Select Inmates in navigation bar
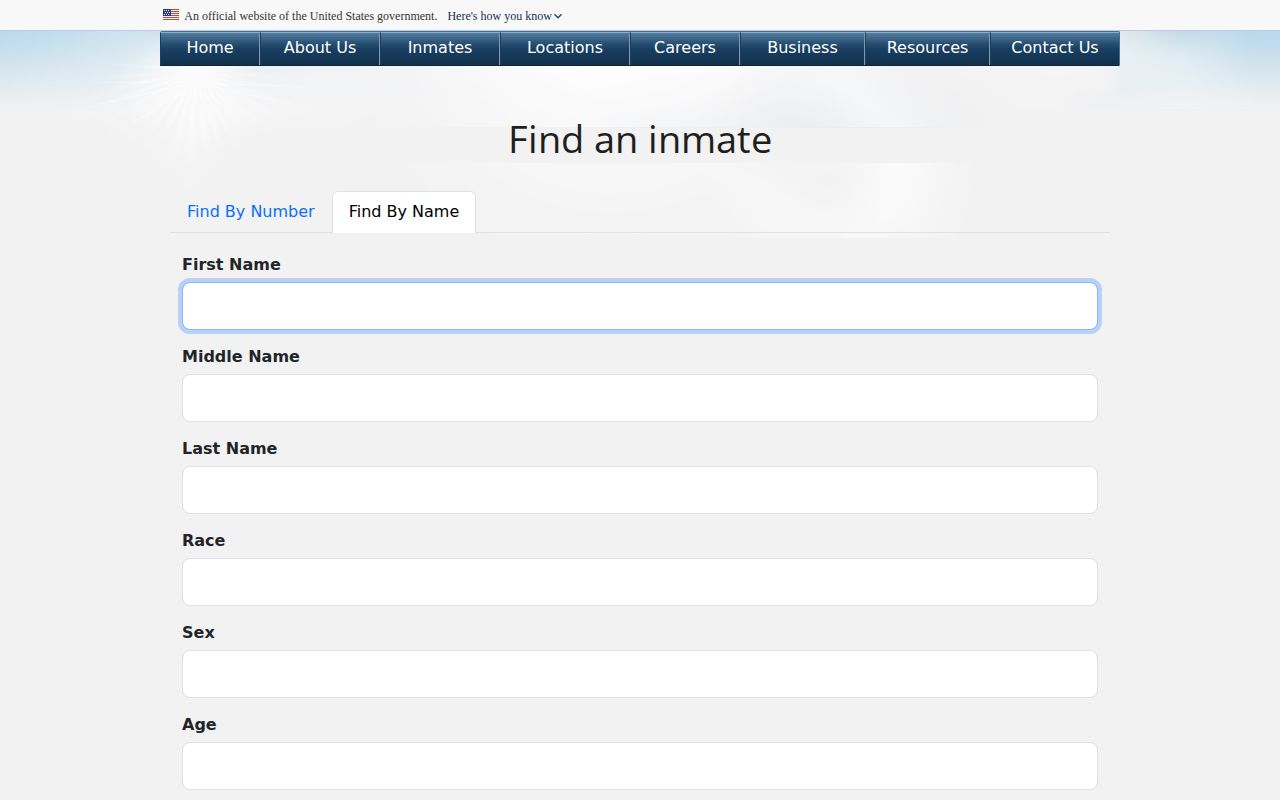The width and height of the screenshot is (1280, 800). tap(440, 48)
